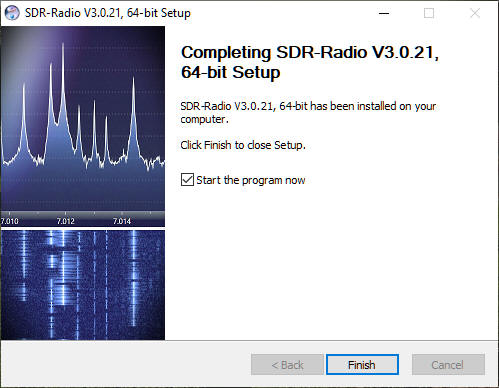Screen dimensions: 499x388
Task: Minimize the setup window
Action: pyautogui.click(x=384, y=13)
